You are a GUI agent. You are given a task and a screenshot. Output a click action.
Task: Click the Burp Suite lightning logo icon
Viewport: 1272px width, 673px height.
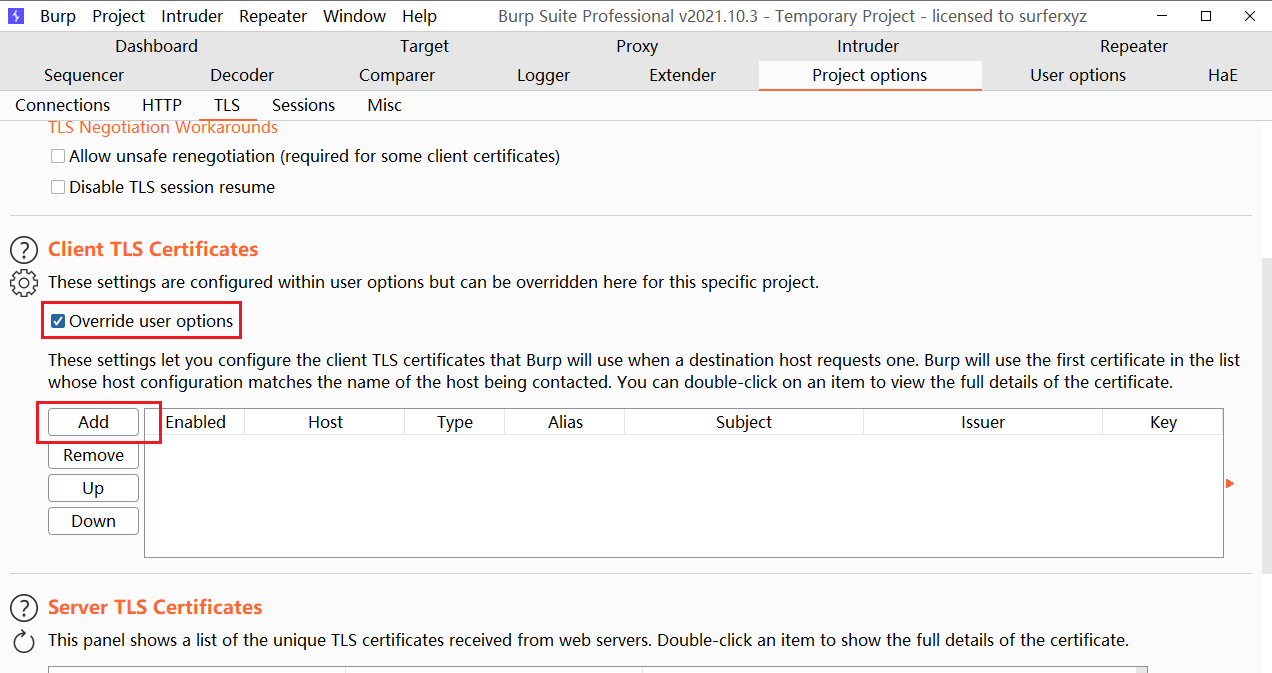(x=16, y=16)
